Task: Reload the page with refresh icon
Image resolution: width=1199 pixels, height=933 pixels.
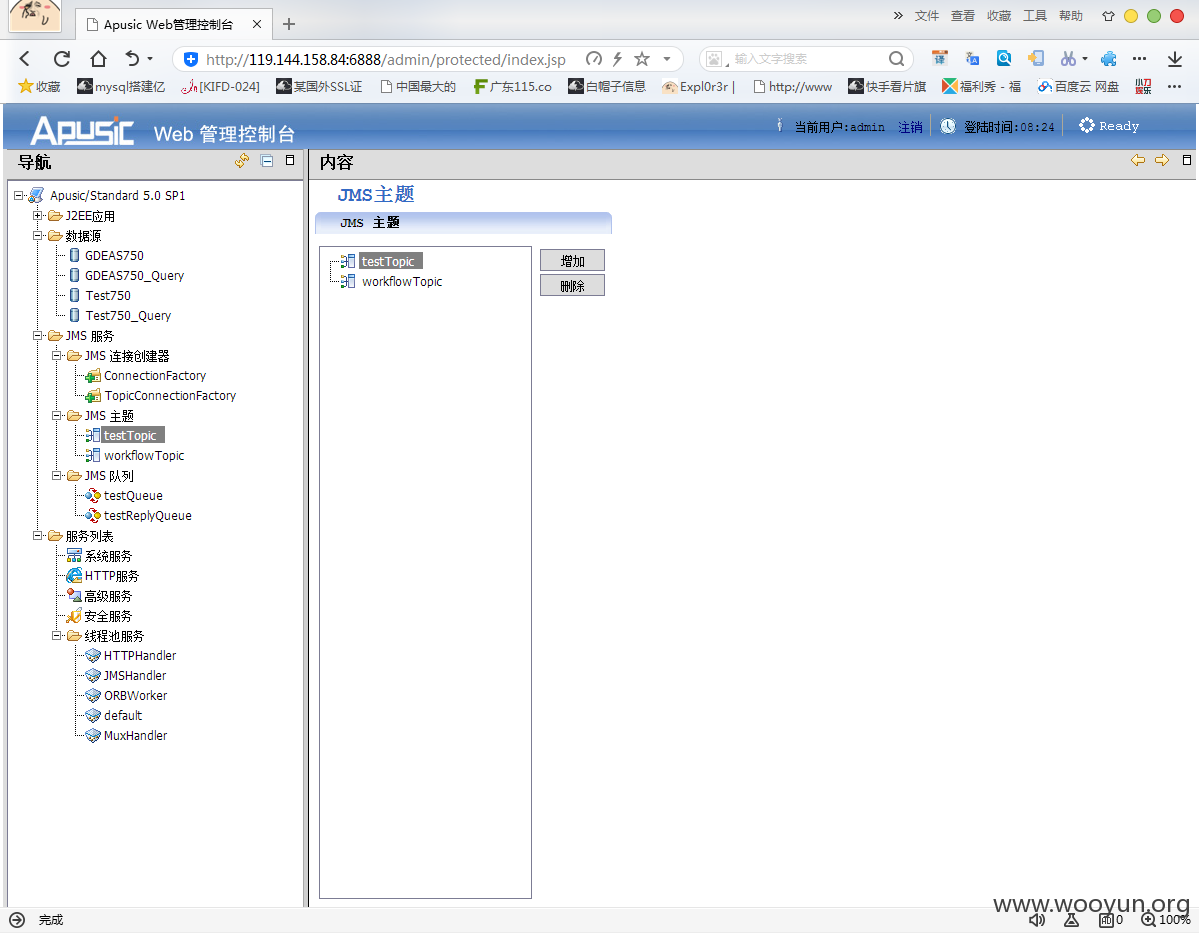Action: (62, 59)
